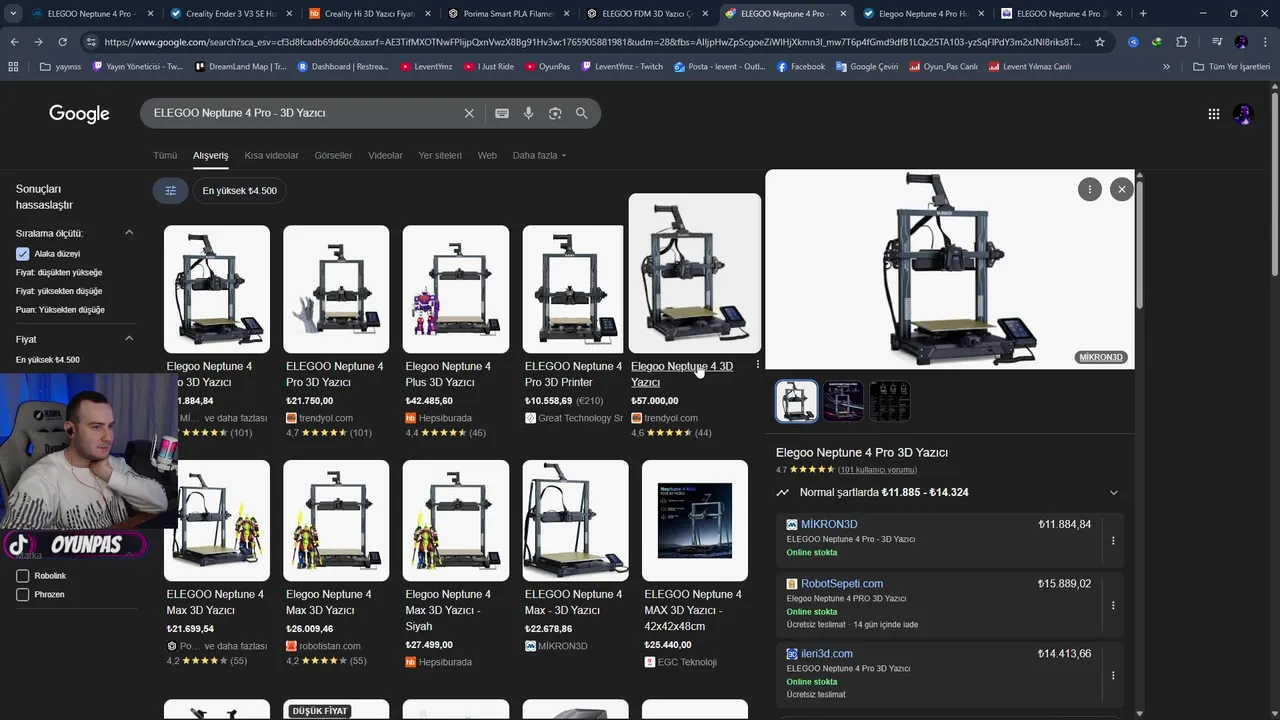This screenshot has height=720, width=1280.
Task: Switch to the Kısa videolar tab
Action: [x=271, y=155]
